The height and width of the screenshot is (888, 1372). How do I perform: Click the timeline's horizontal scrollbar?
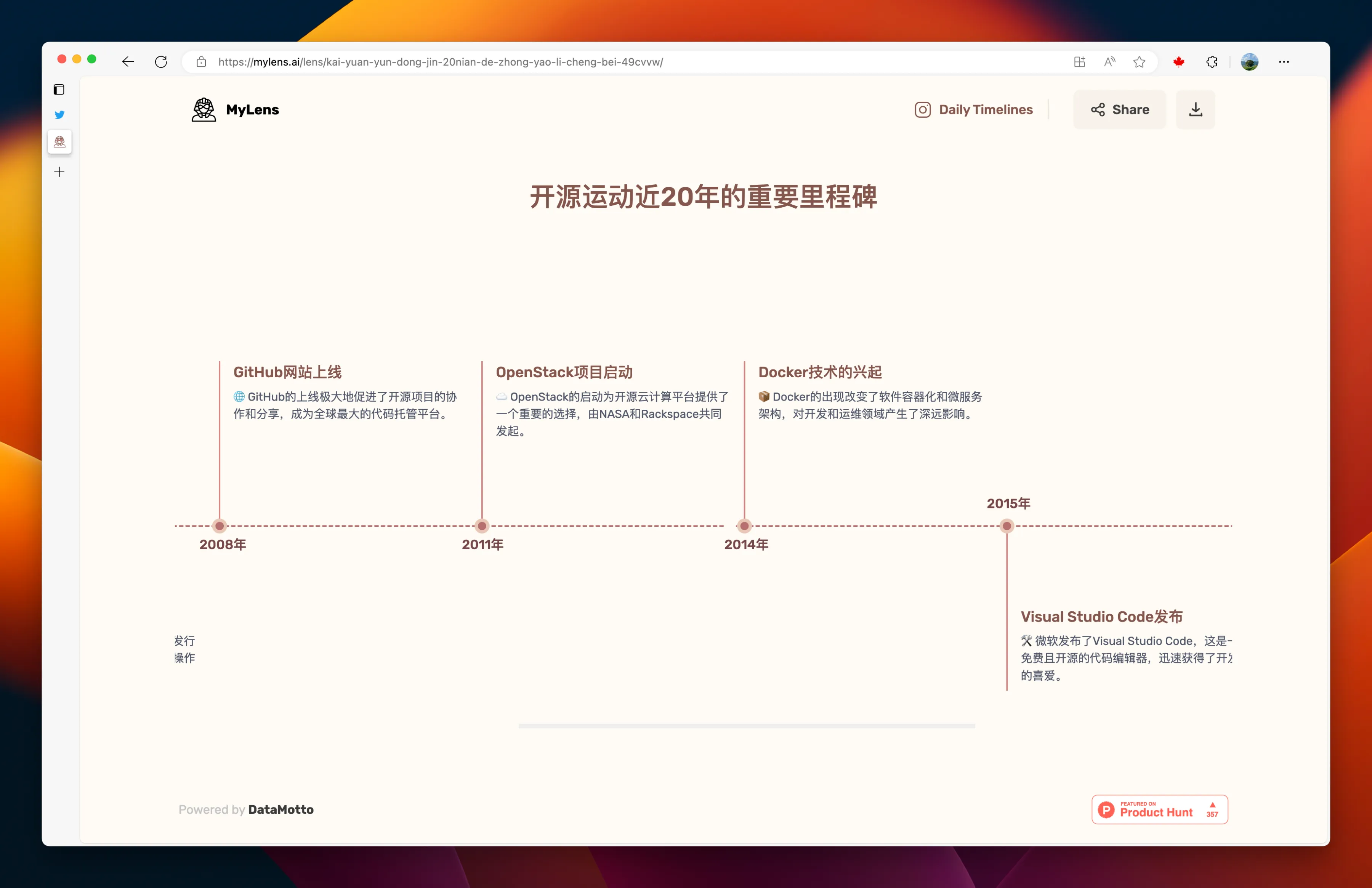[747, 726]
